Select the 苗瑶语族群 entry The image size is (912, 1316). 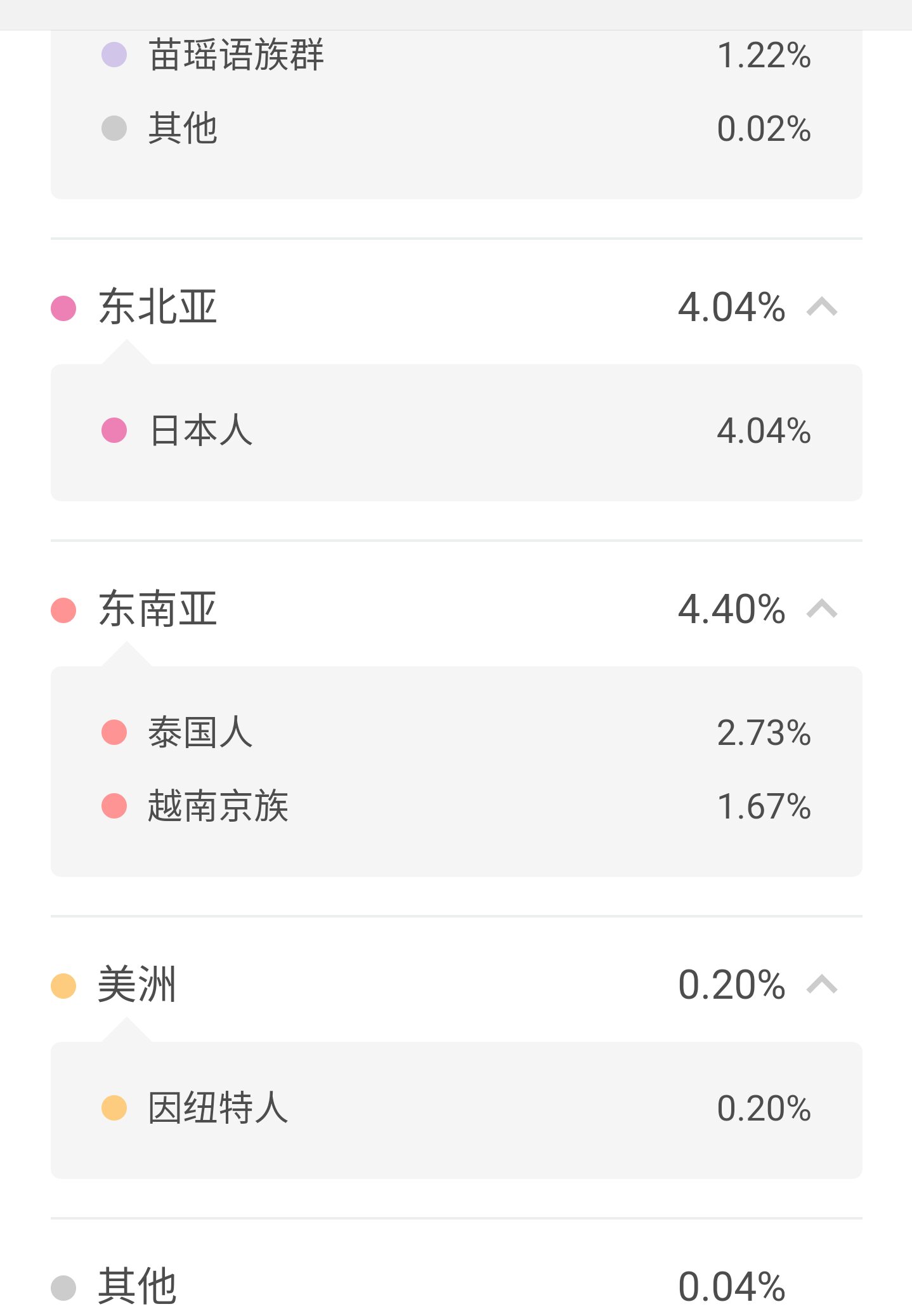click(x=457, y=55)
